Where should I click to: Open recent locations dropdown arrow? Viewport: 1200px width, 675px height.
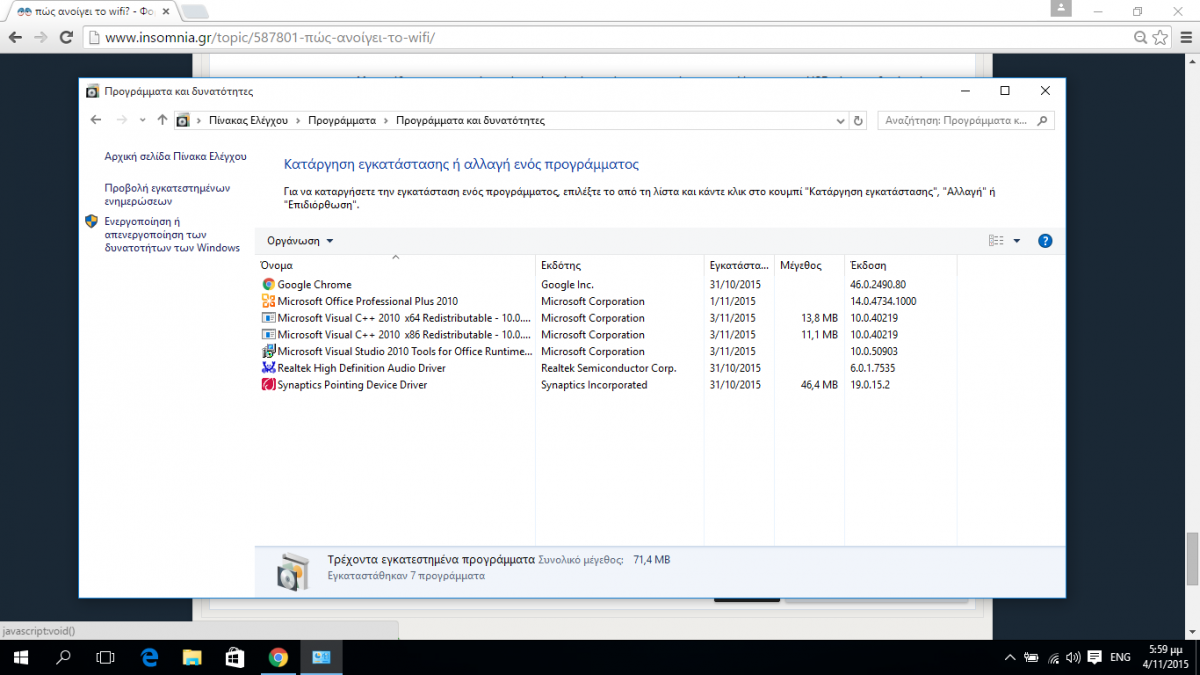(141, 120)
